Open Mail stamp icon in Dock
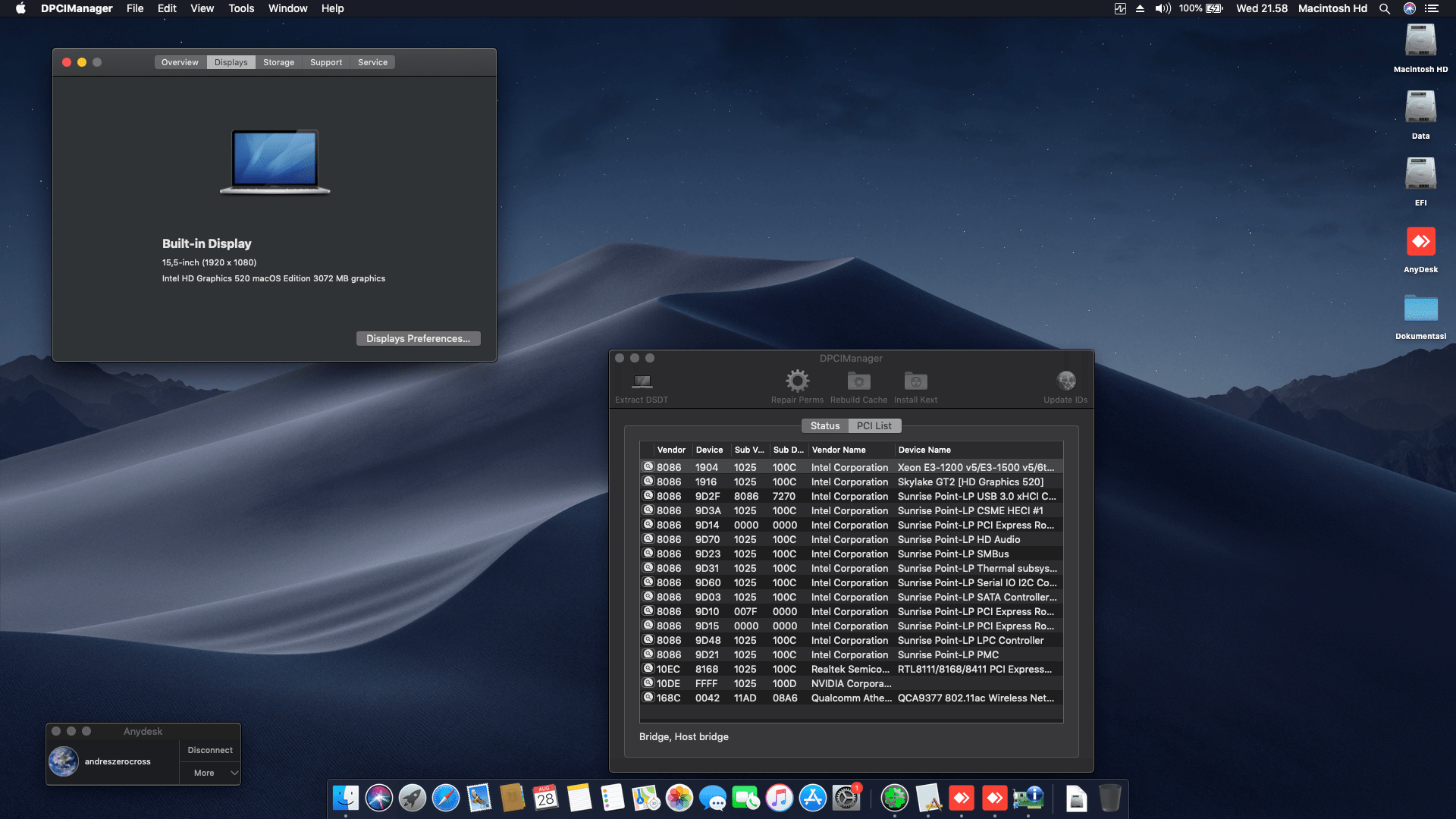This screenshot has width=1456, height=819. [479, 798]
